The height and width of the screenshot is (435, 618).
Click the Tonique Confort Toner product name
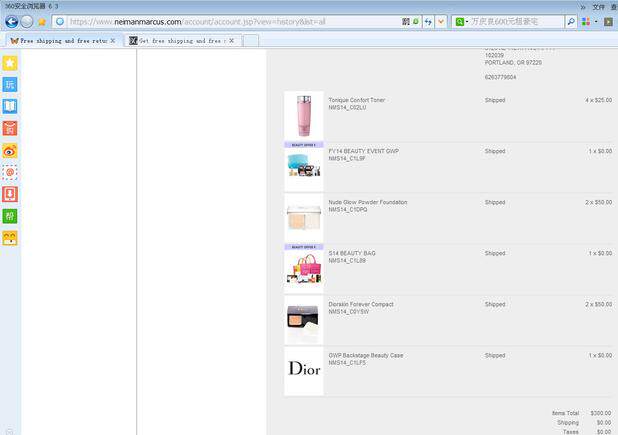point(357,100)
